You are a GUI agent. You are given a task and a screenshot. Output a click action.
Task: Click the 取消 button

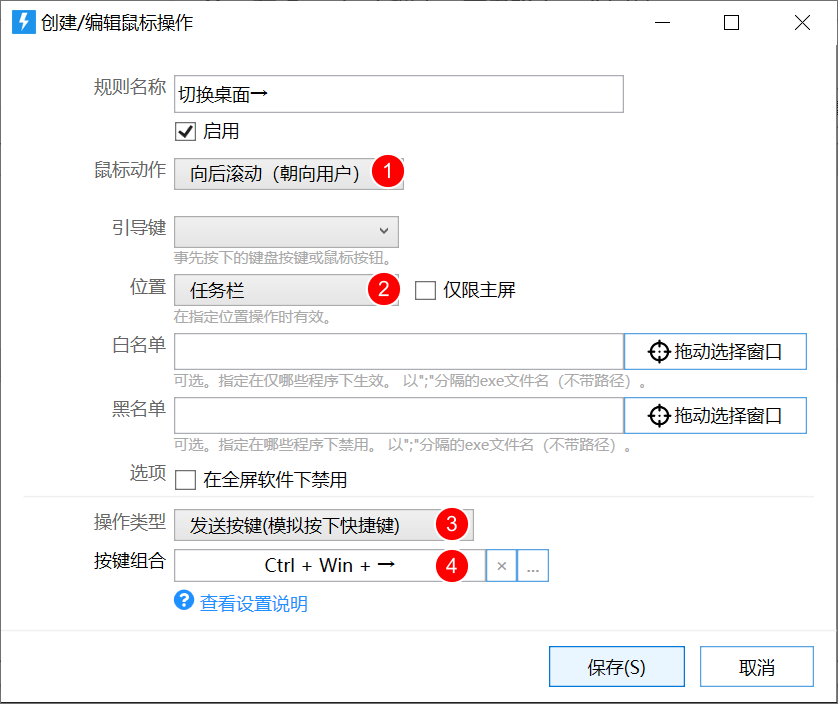point(757,667)
